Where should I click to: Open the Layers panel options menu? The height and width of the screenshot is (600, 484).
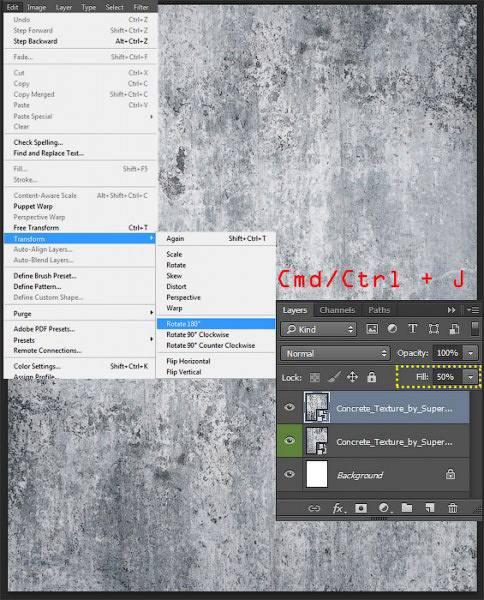tap(473, 310)
